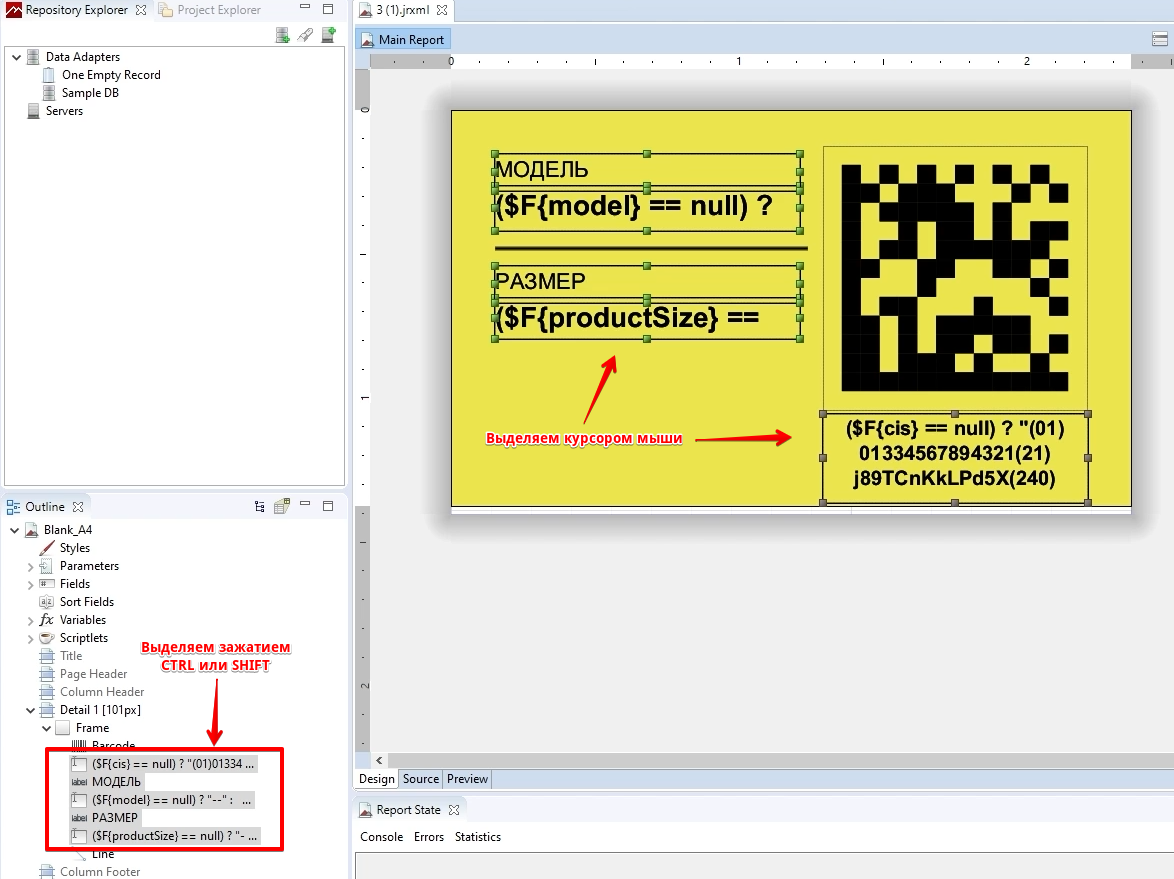The image size is (1174, 879).
Task: Click the plug connection icon in Repository Explorer
Action: [x=305, y=35]
